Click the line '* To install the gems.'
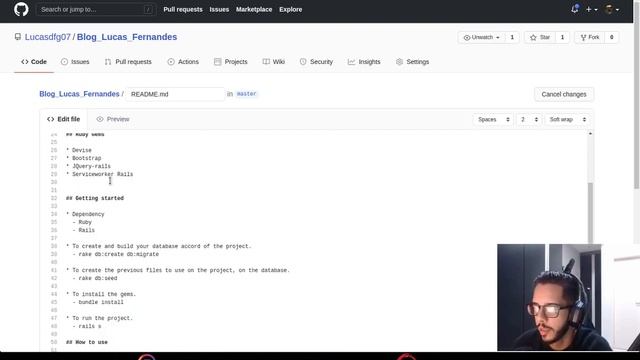Viewport: 640px width, 360px height. 101,294
